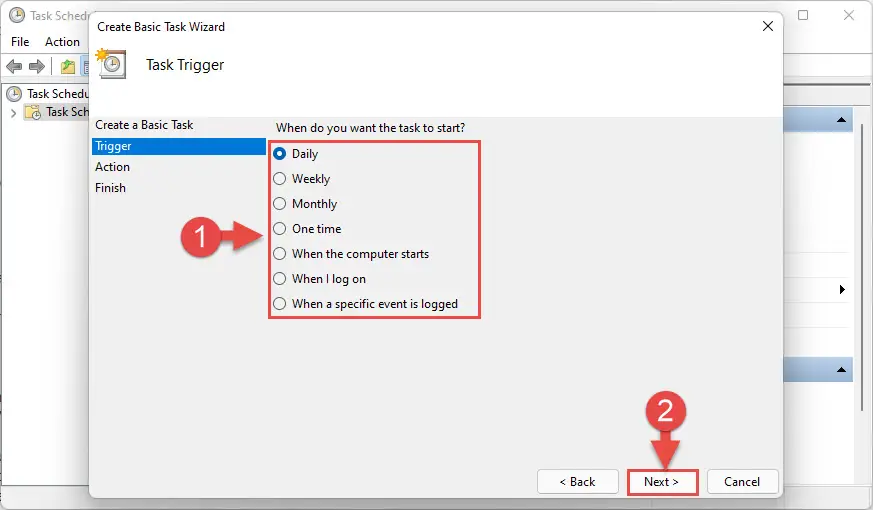Screen dimensions: 873x510
Task: Open the submenu arrow in Actions pane
Action: [x=842, y=290]
